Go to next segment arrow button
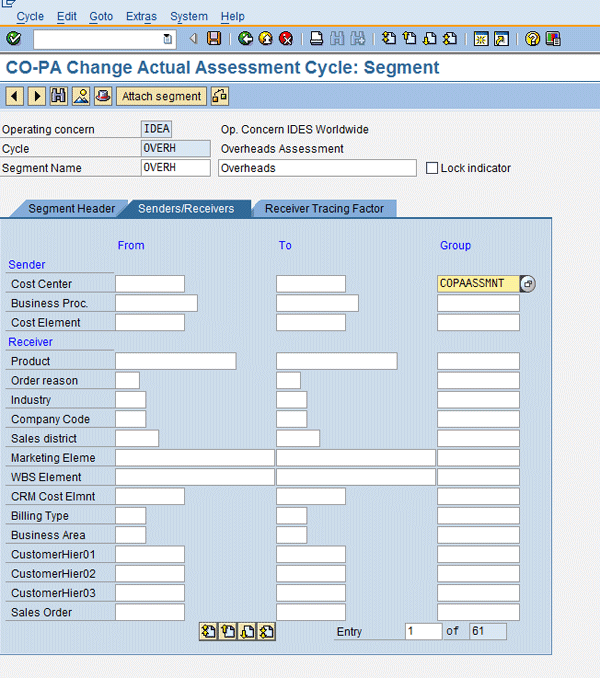 (x=37, y=97)
